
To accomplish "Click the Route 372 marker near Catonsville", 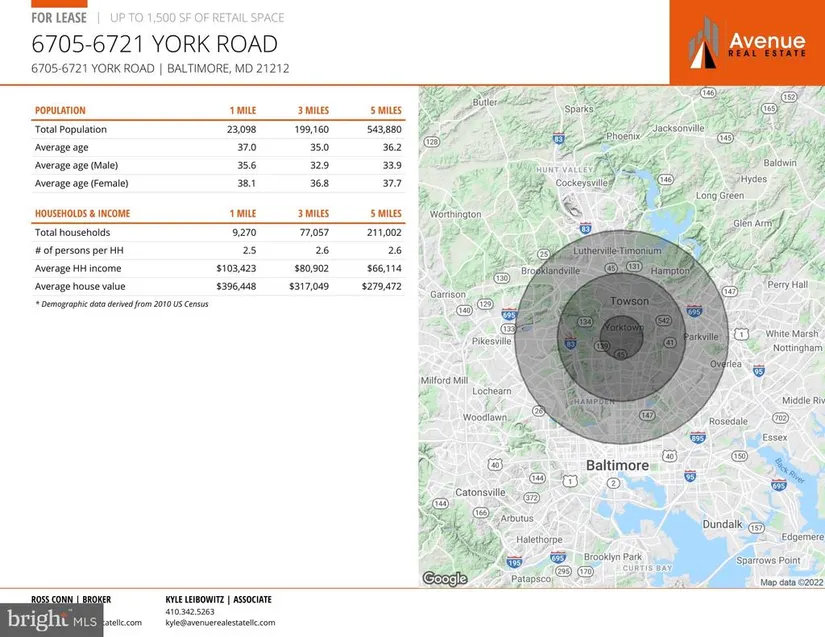I will click(532, 497).
